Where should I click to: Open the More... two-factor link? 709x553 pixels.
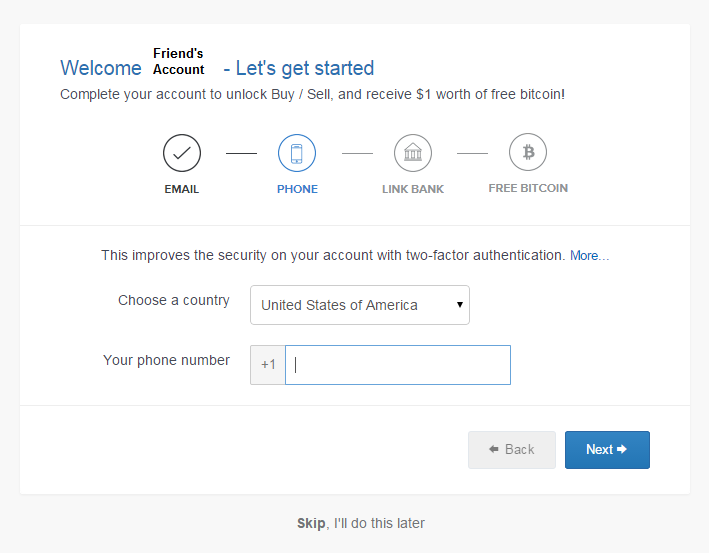[590, 255]
